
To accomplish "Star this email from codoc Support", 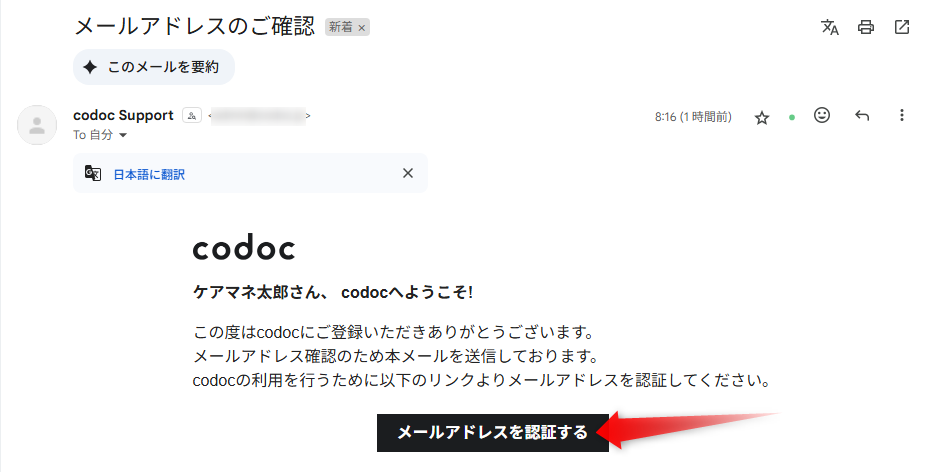I will tap(762, 118).
